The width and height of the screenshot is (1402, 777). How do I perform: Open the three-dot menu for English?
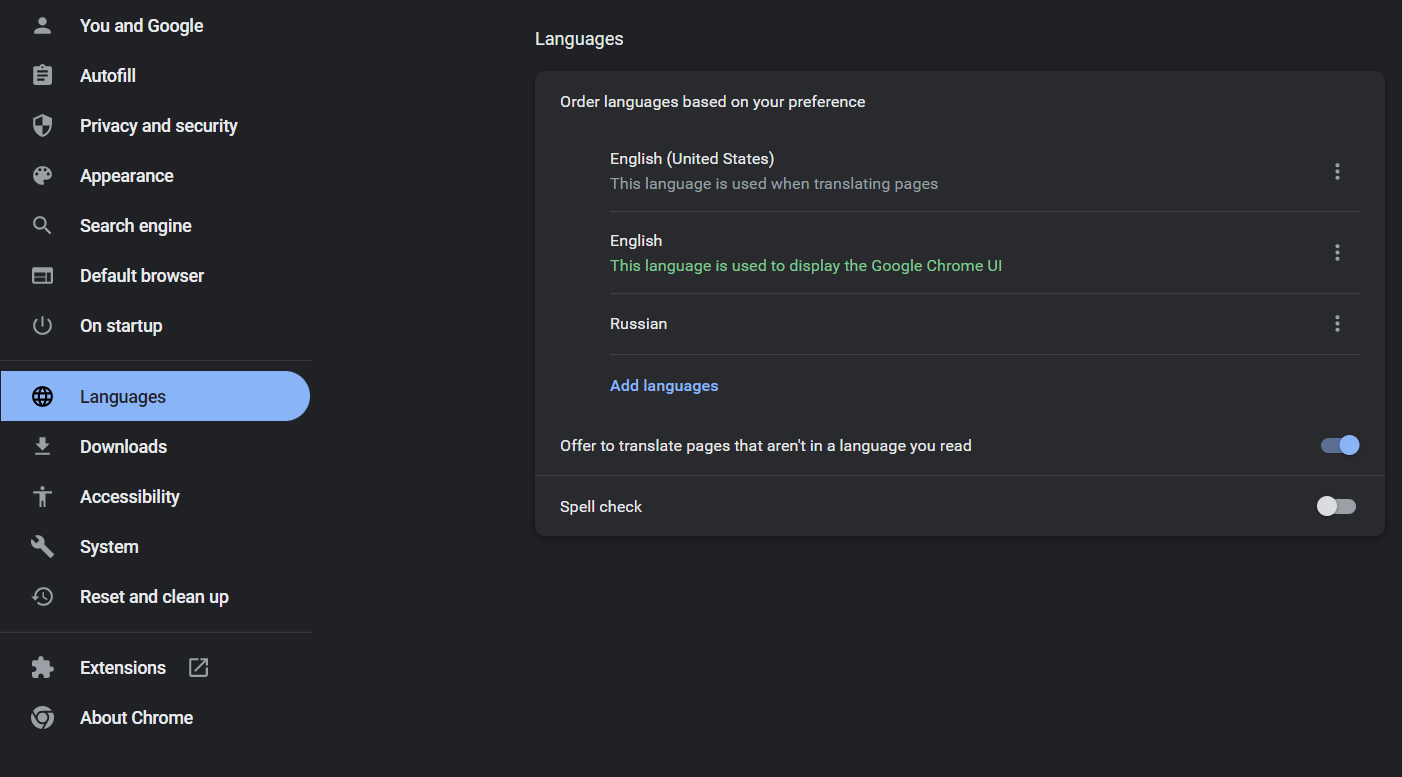pyautogui.click(x=1337, y=252)
